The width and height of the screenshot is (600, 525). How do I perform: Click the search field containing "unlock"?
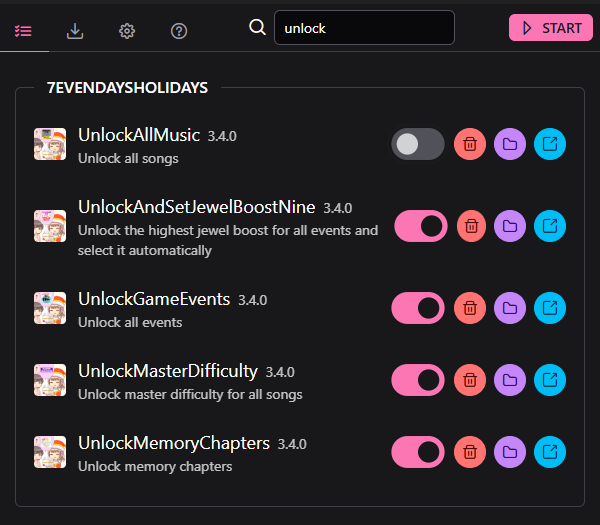pyautogui.click(x=364, y=28)
